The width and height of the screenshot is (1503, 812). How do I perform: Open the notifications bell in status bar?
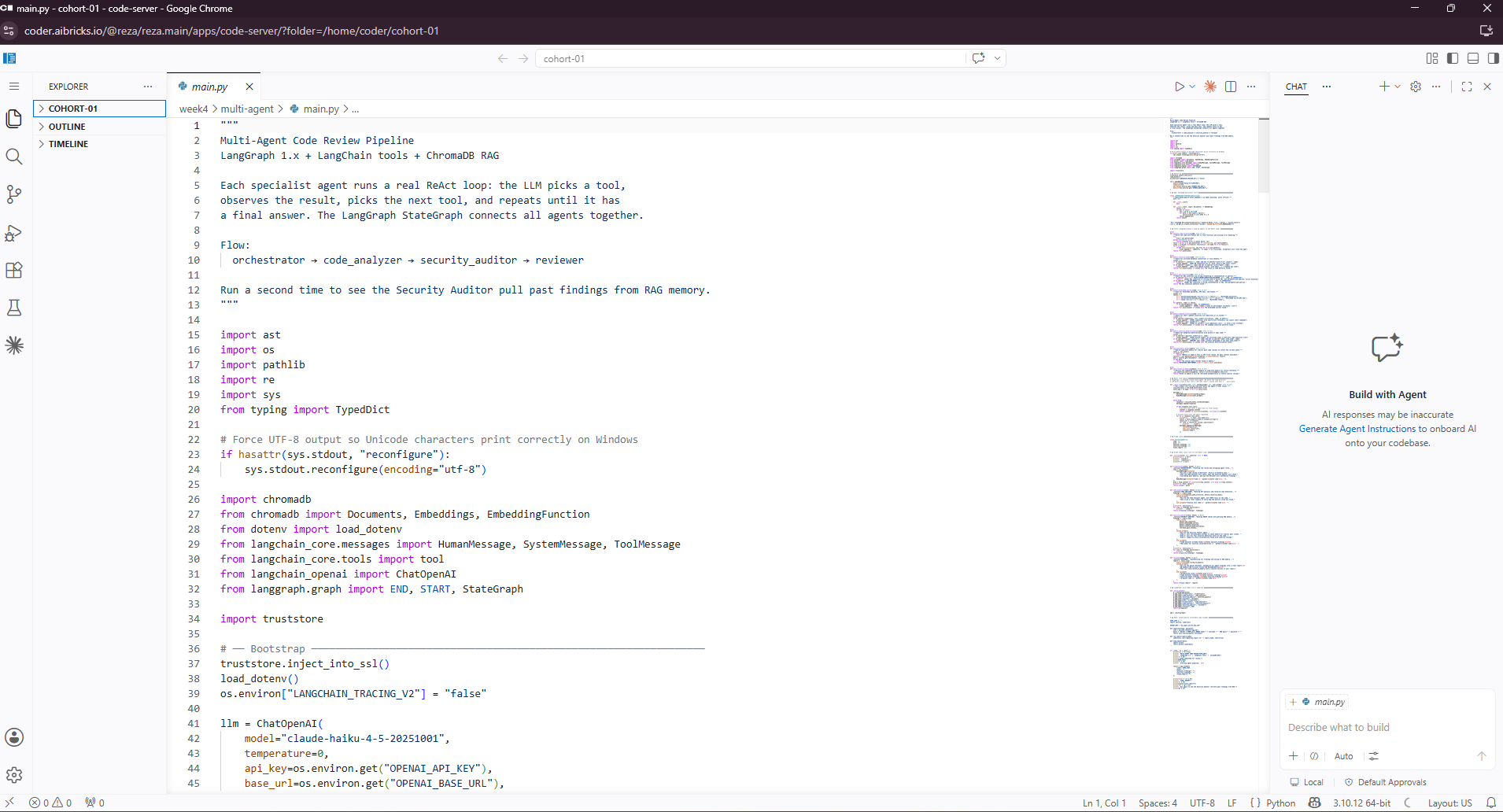pos(1490,803)
